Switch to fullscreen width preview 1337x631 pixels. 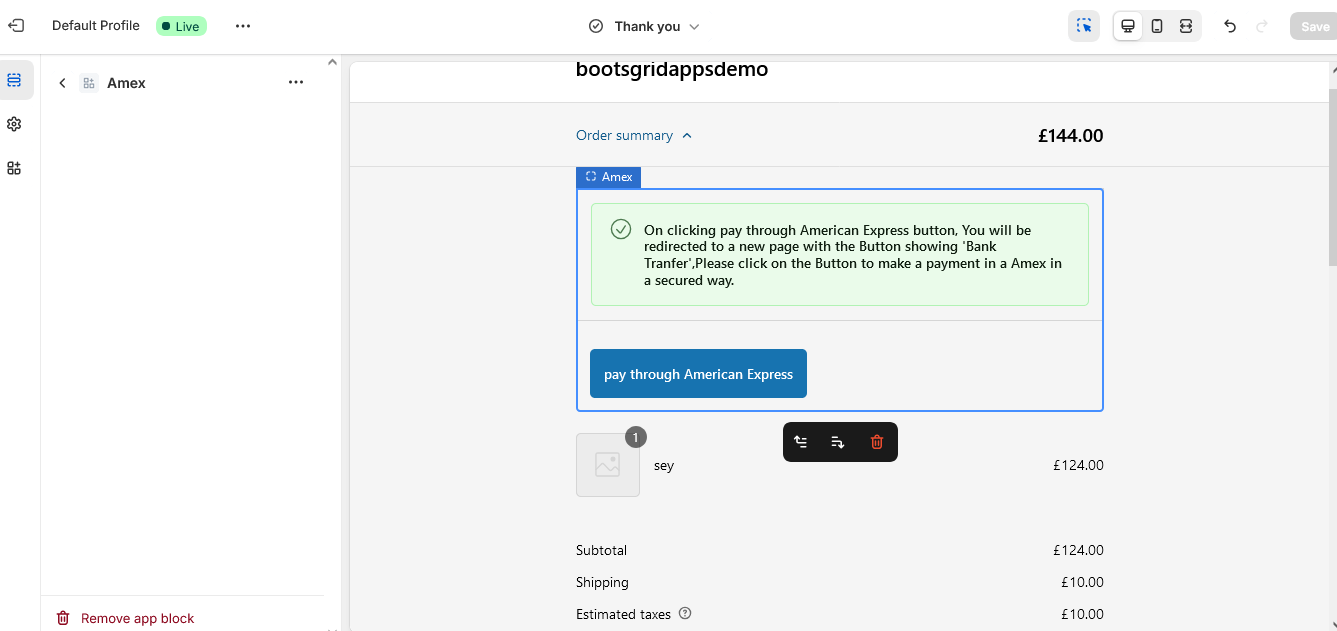point(1186,26)
